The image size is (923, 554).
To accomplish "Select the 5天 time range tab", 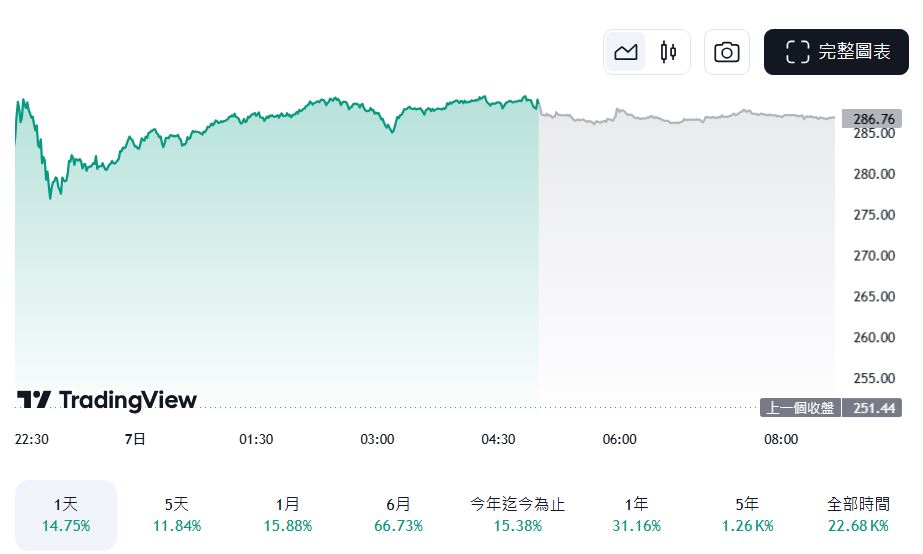I will click(x=176, y=515).
